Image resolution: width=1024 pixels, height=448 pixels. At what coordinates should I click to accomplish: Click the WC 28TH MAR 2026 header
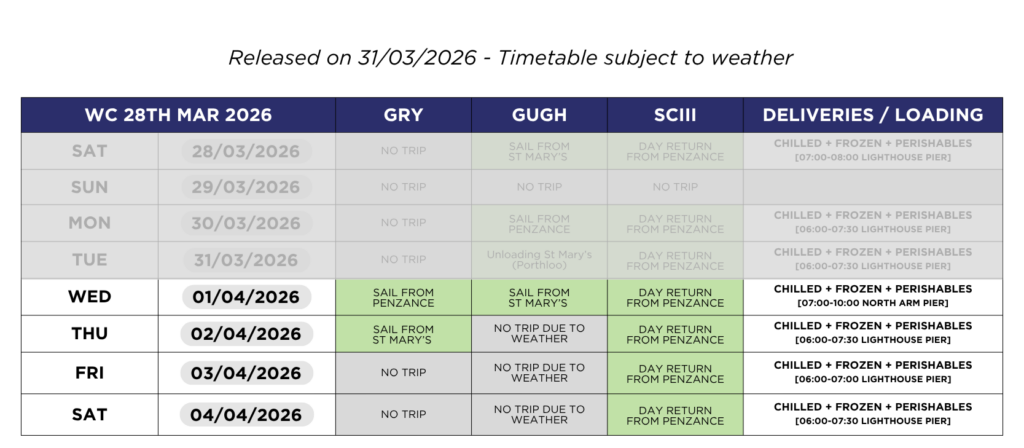pos(178,115)
